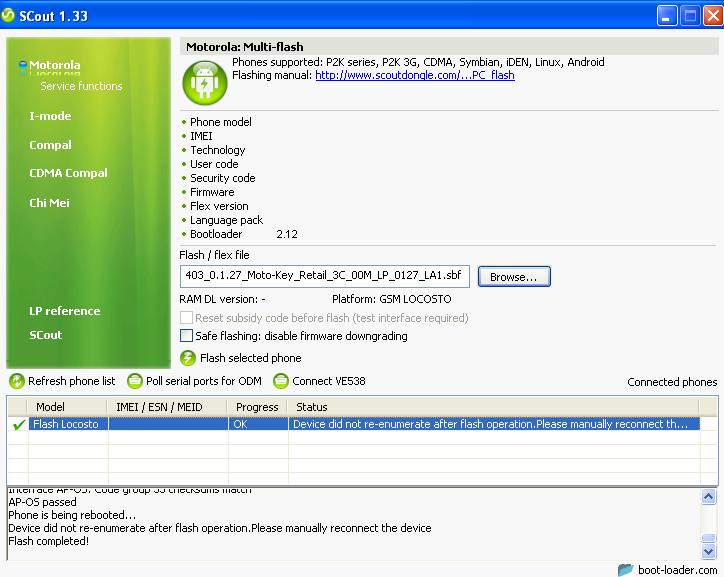Click the Bootloader 2.12 value

(x=287, y=234)
